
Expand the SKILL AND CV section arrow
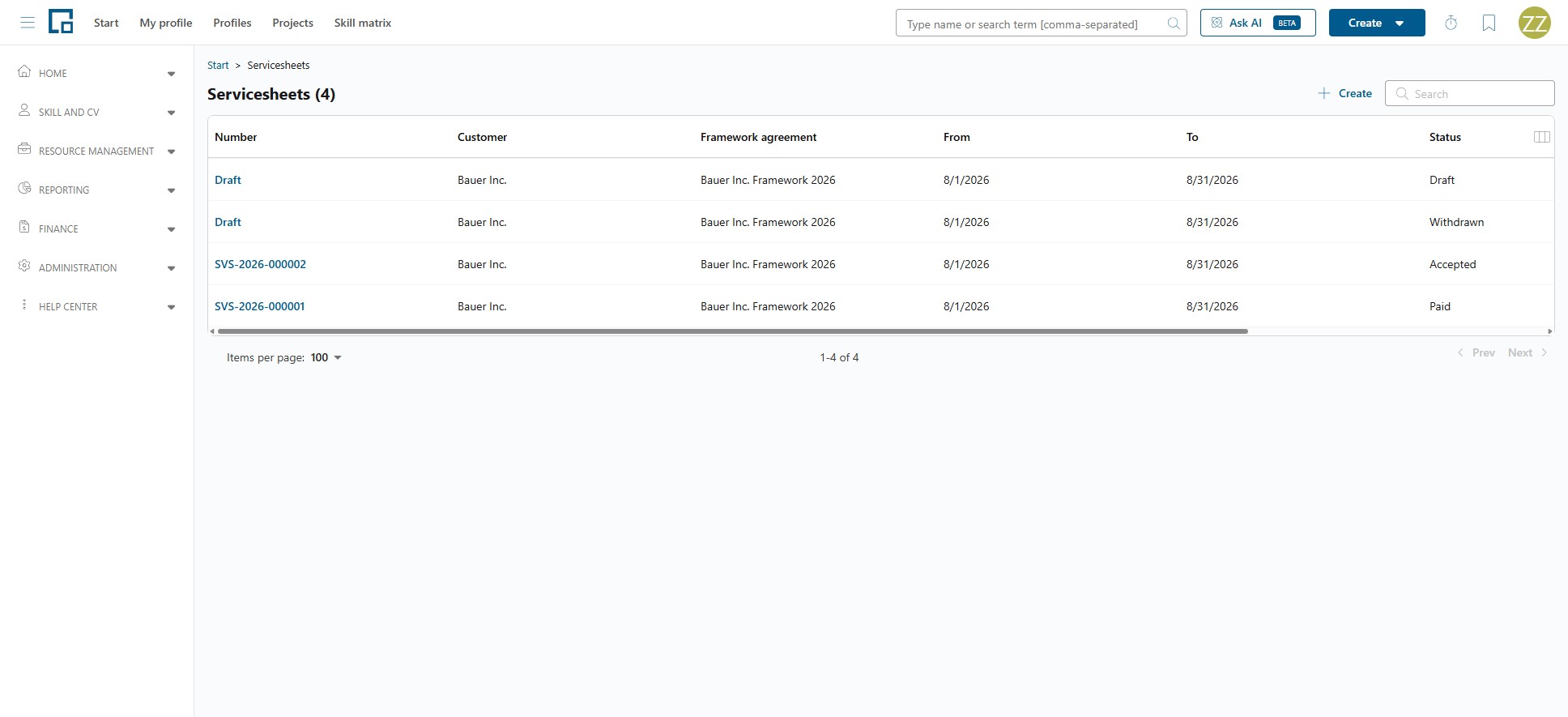(171, 113)
